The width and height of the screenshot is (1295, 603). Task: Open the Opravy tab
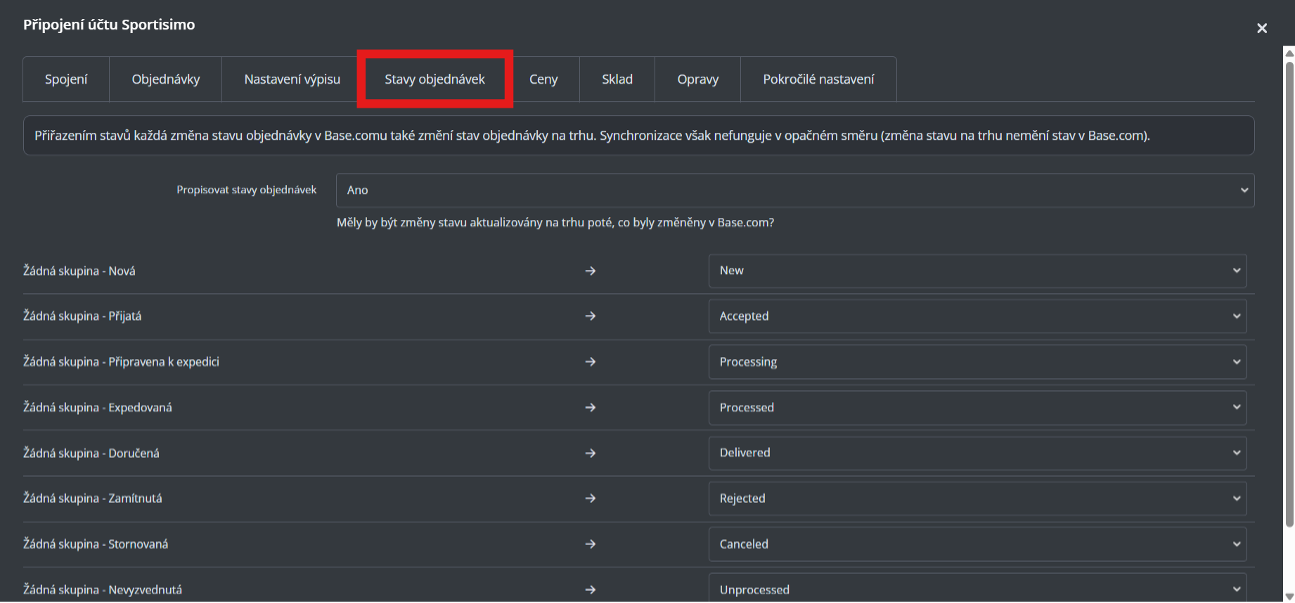tap(698, 79)
